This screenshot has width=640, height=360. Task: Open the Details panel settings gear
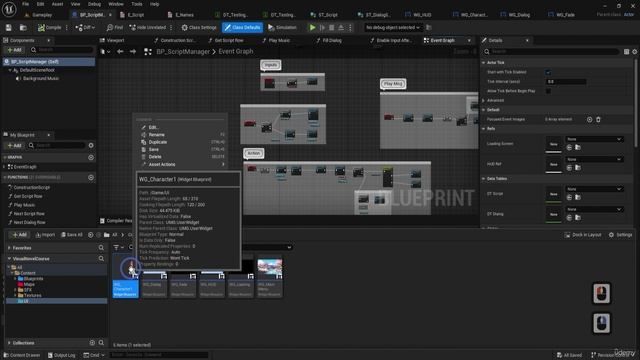coord(635,51)
